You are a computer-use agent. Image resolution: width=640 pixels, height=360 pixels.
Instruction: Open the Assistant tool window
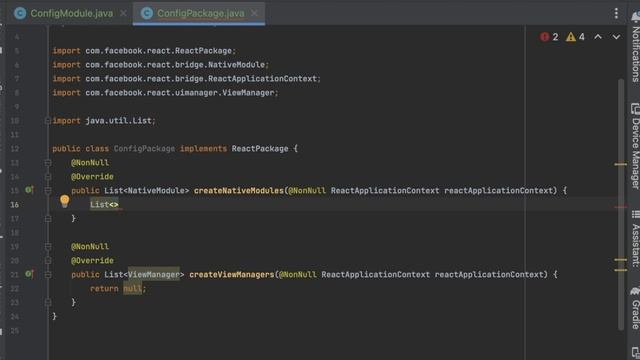[635, 239]
